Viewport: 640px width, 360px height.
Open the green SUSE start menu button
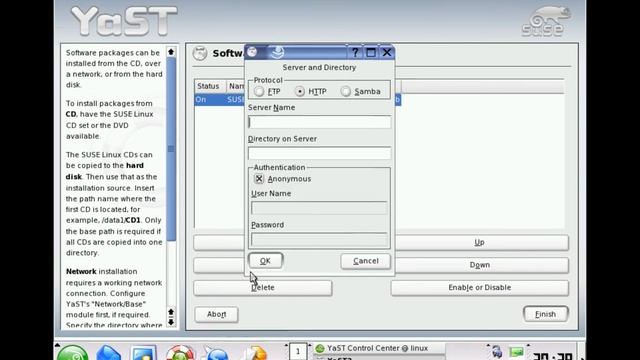pos(72,353)
